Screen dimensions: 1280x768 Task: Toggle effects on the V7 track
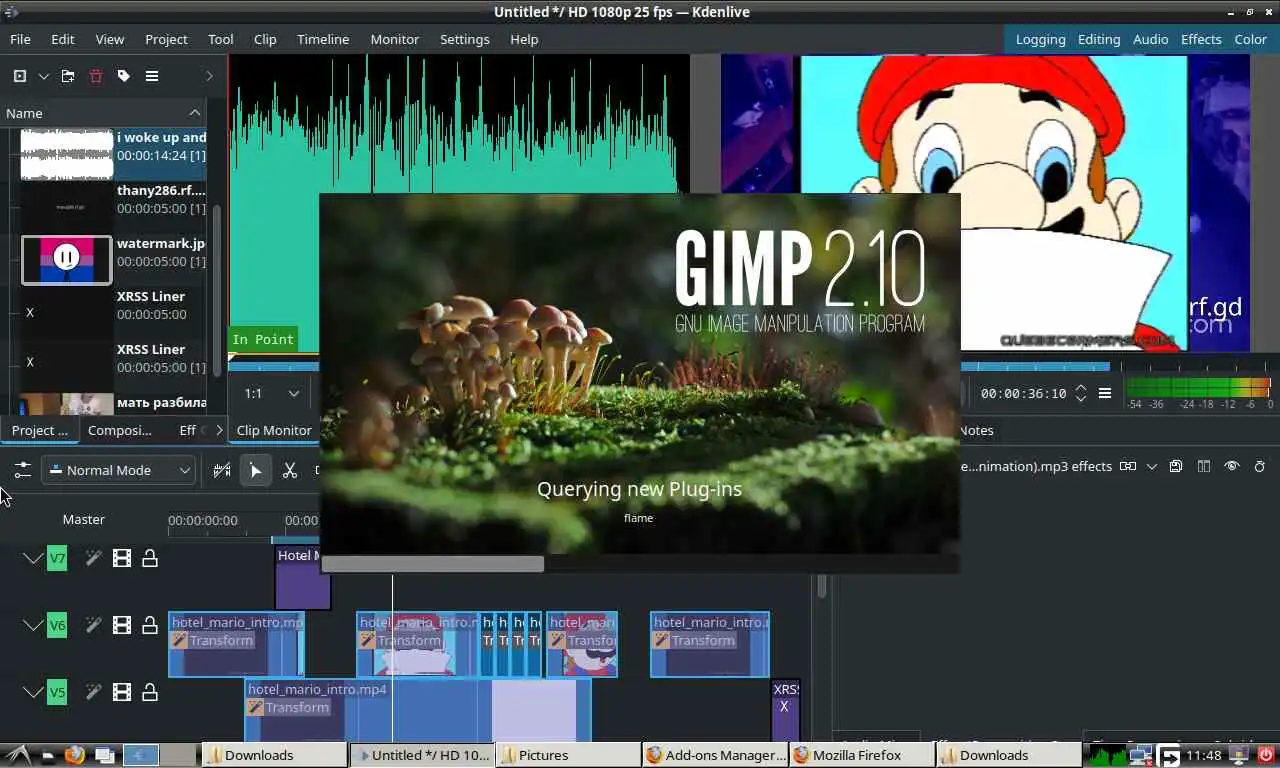click(93, 558)
